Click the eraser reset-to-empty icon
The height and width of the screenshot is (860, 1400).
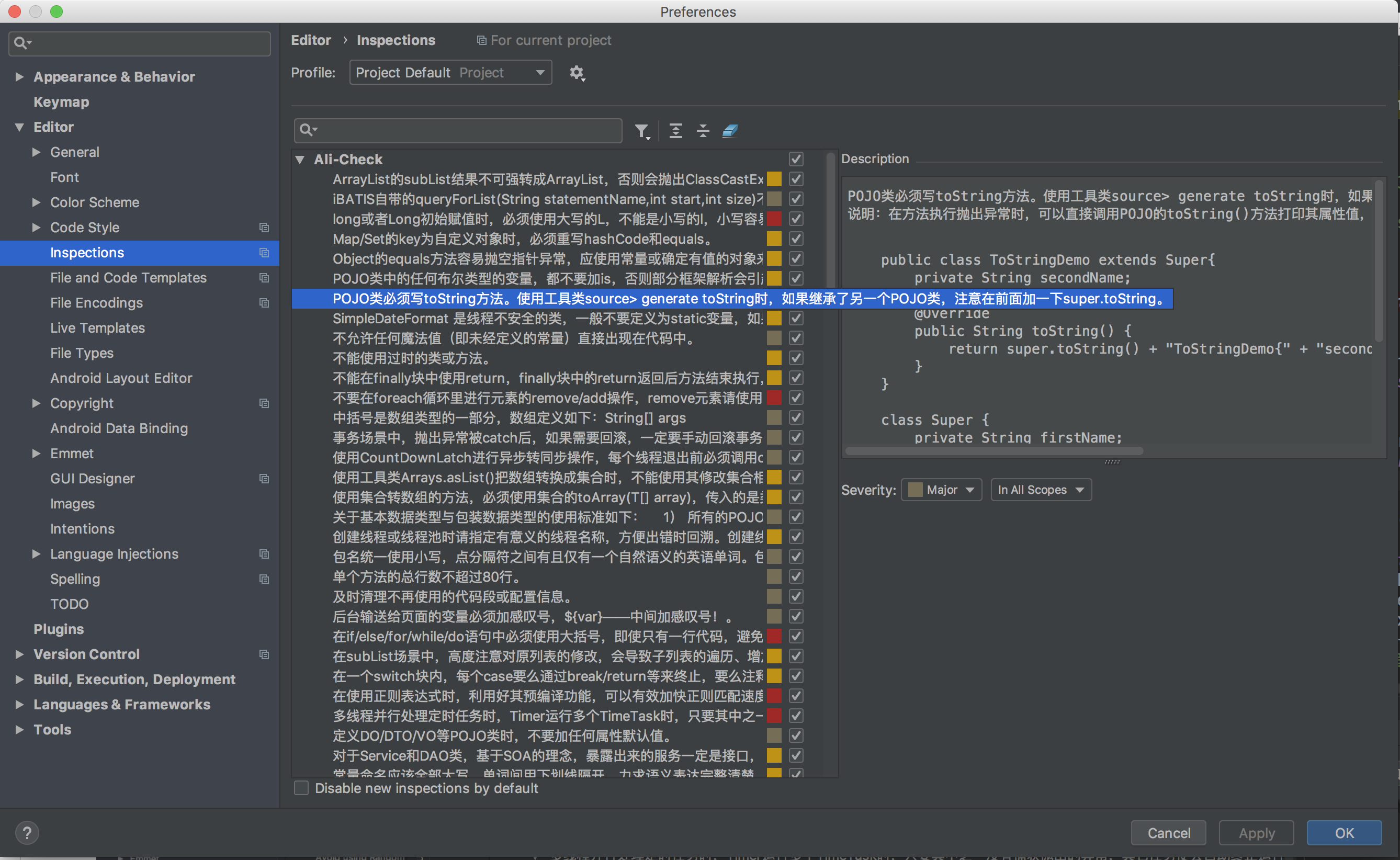730,131
